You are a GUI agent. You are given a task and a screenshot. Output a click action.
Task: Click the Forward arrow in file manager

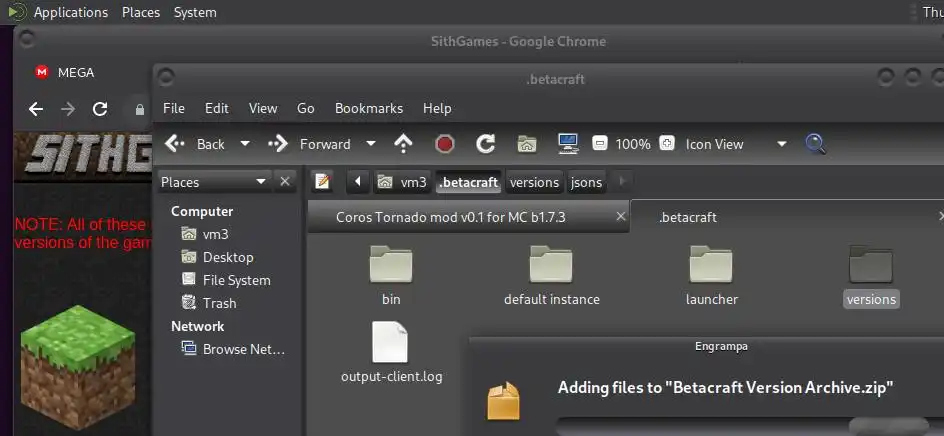tap(278, 144)
